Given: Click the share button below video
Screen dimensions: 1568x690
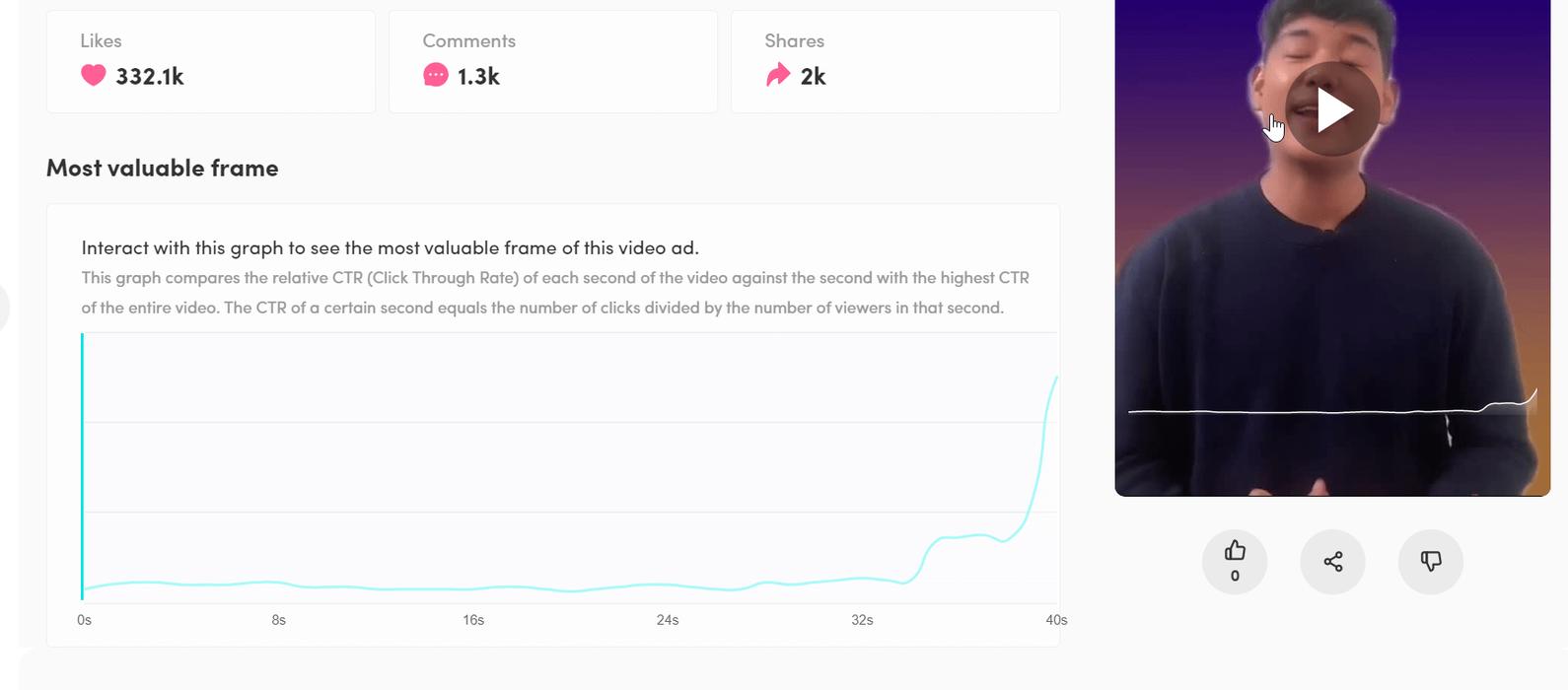Looking at the screenshot, I should point(1332,562).
